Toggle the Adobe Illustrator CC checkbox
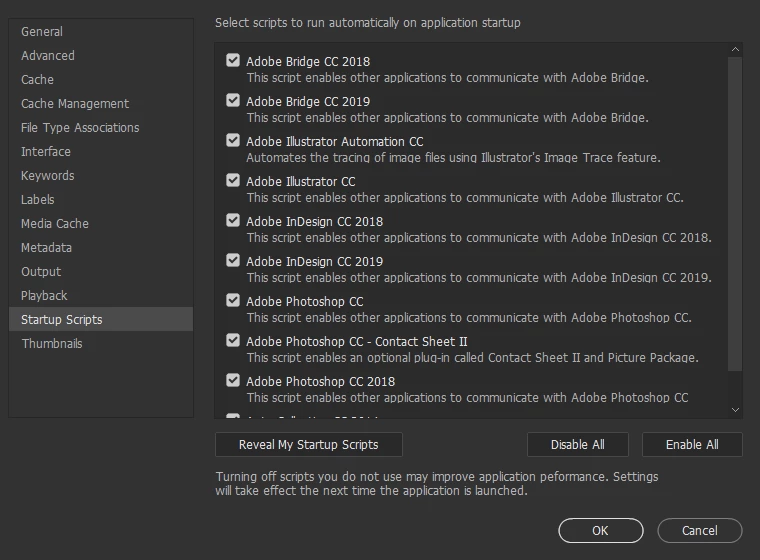760x560 pixels. [233, 180]
